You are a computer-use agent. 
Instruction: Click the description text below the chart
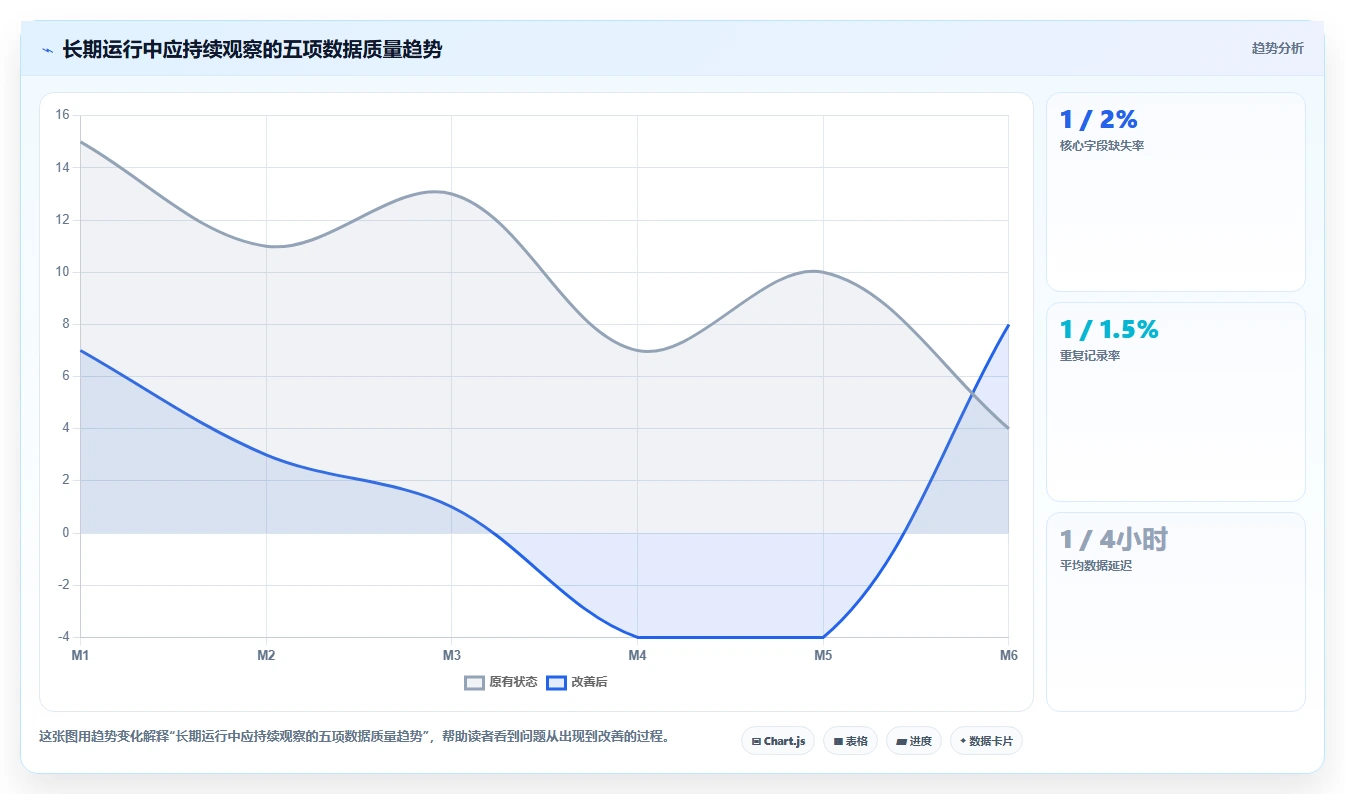pyautogui.click(x=353, y=737)
